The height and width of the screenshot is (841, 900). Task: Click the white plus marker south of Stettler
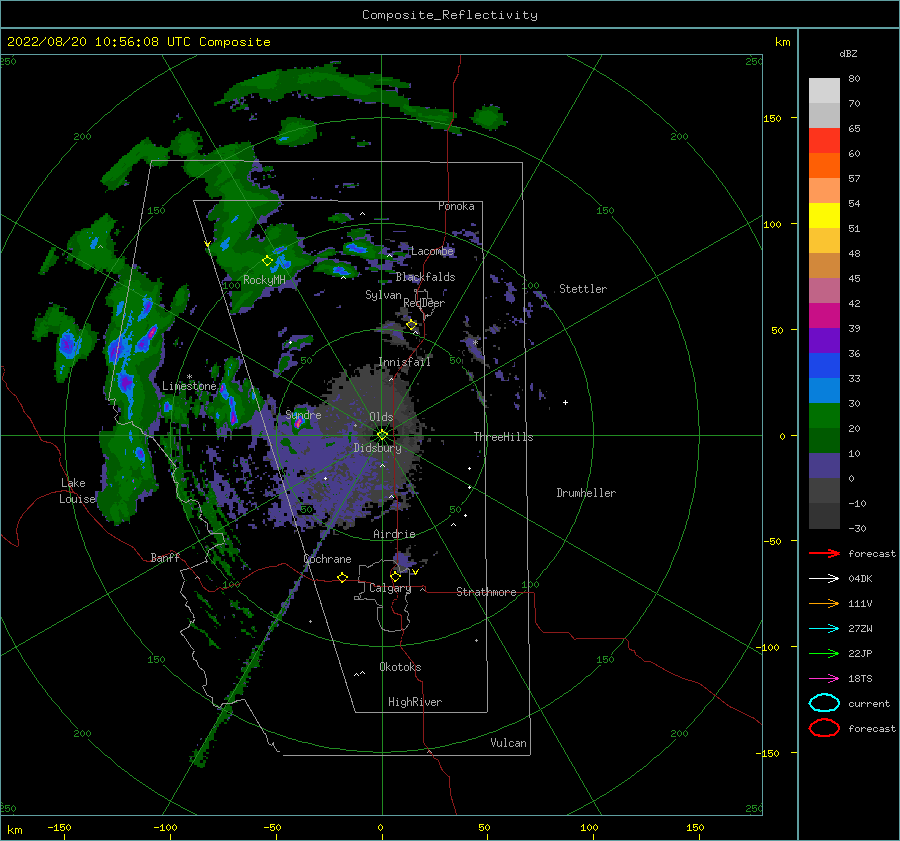click(565, 402)
